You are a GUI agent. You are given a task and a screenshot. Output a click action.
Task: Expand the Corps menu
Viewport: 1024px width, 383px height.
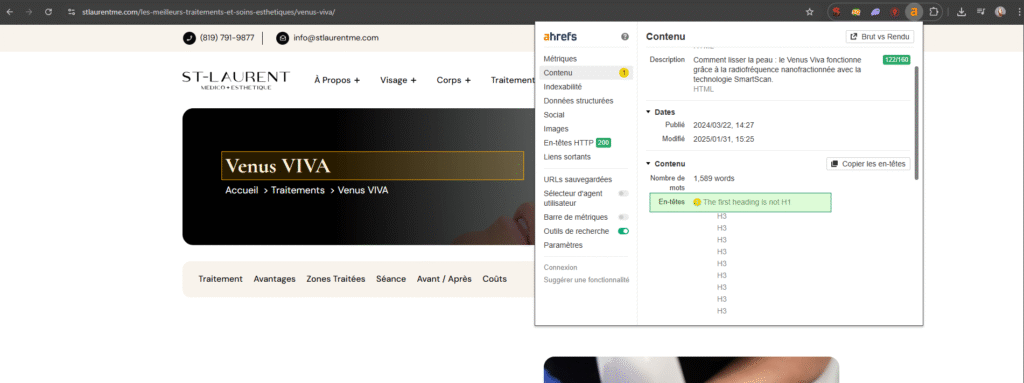(x=454, y=80)
